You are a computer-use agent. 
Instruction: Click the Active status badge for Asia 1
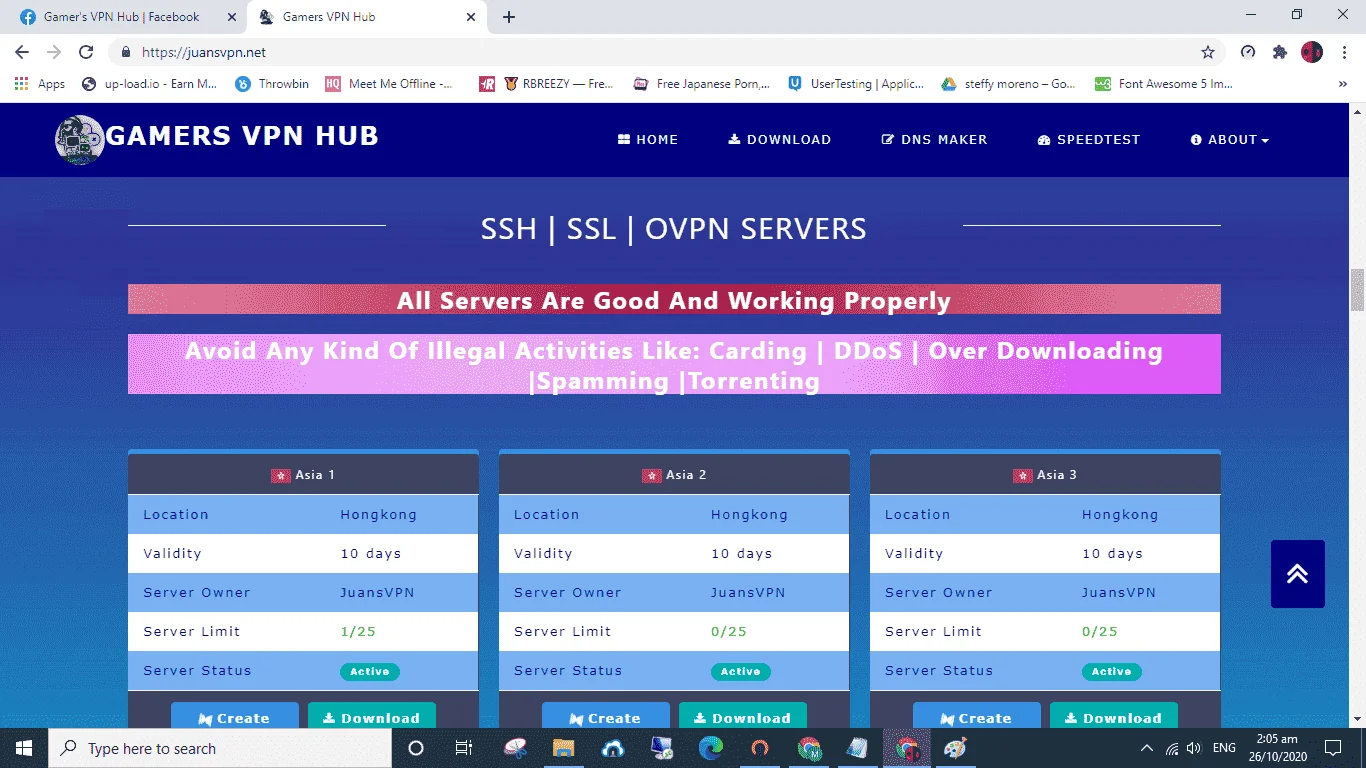(370, 672)
